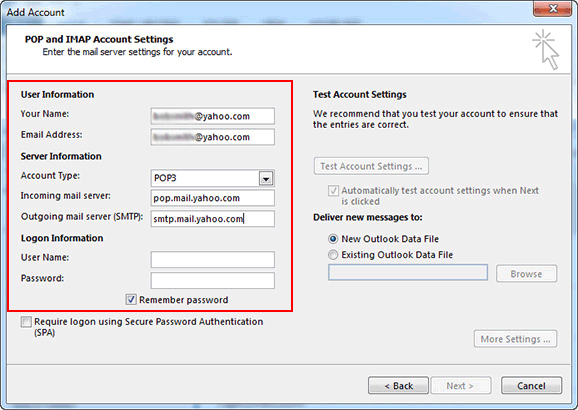Click the Incoming mail server label
Screen dimensions: 578x410
[x=66, y=196]
